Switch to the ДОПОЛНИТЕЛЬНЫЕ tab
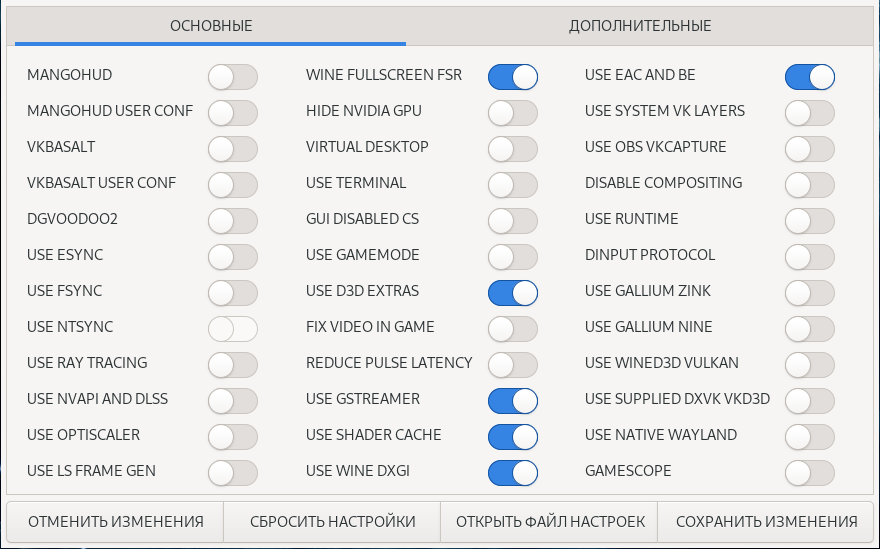 640,26
